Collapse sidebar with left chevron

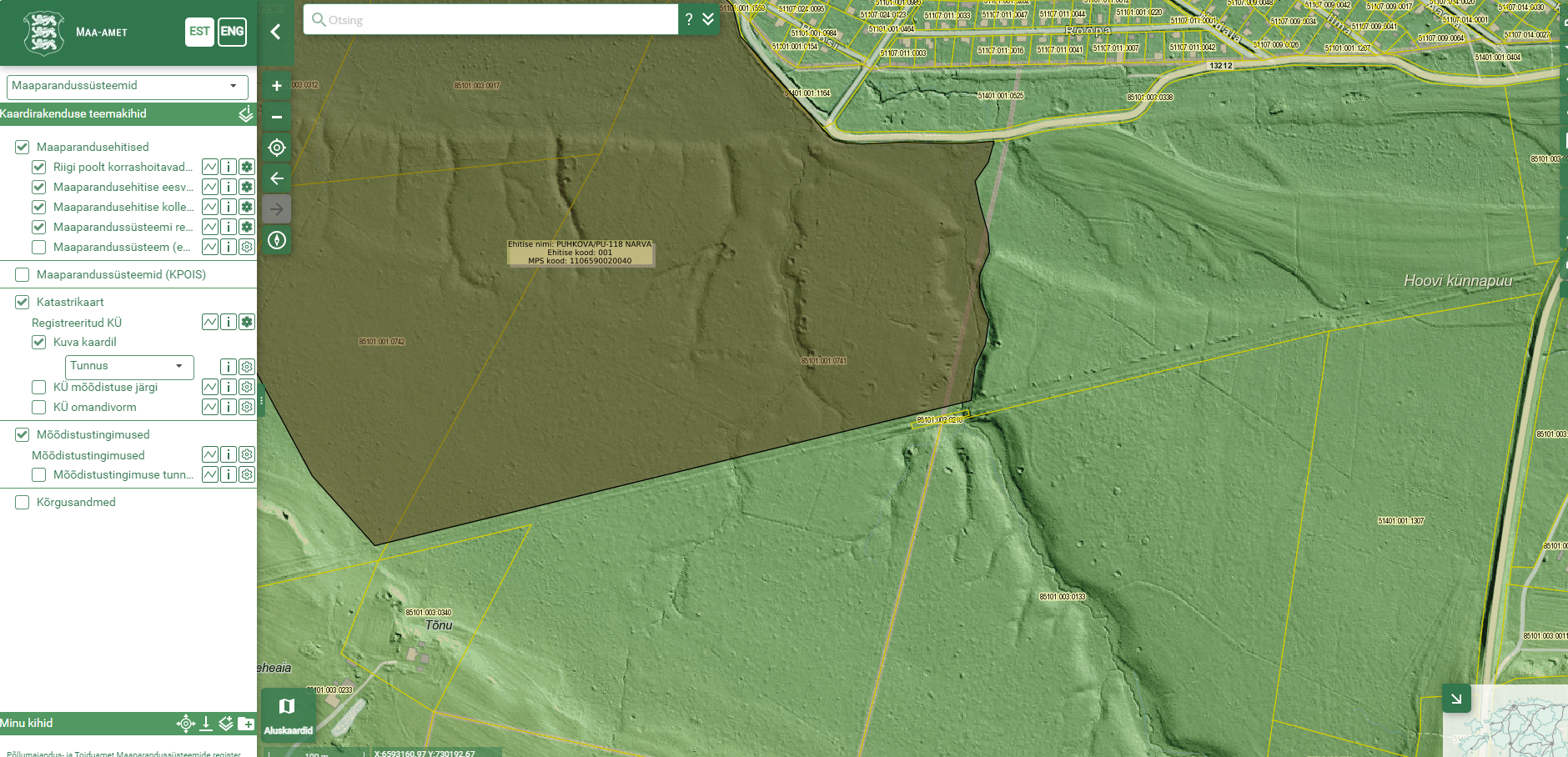pyautogui.click(x=275, y=32)
